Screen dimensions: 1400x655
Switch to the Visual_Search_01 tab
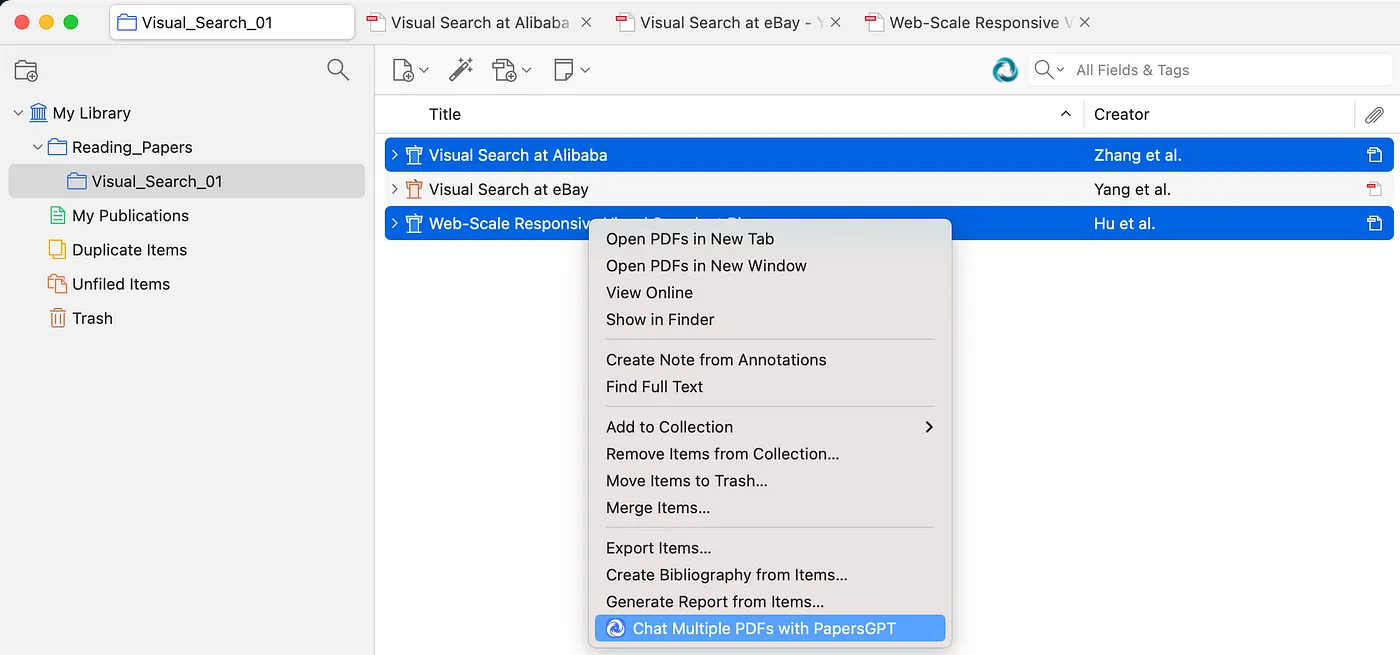[232, 22]
